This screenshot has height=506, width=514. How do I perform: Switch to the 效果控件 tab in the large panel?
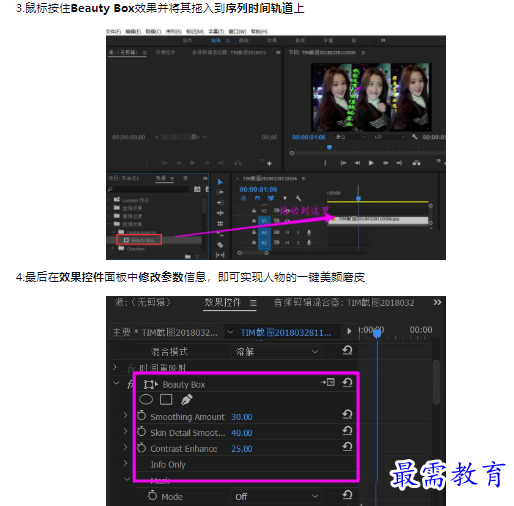[222, 302]
